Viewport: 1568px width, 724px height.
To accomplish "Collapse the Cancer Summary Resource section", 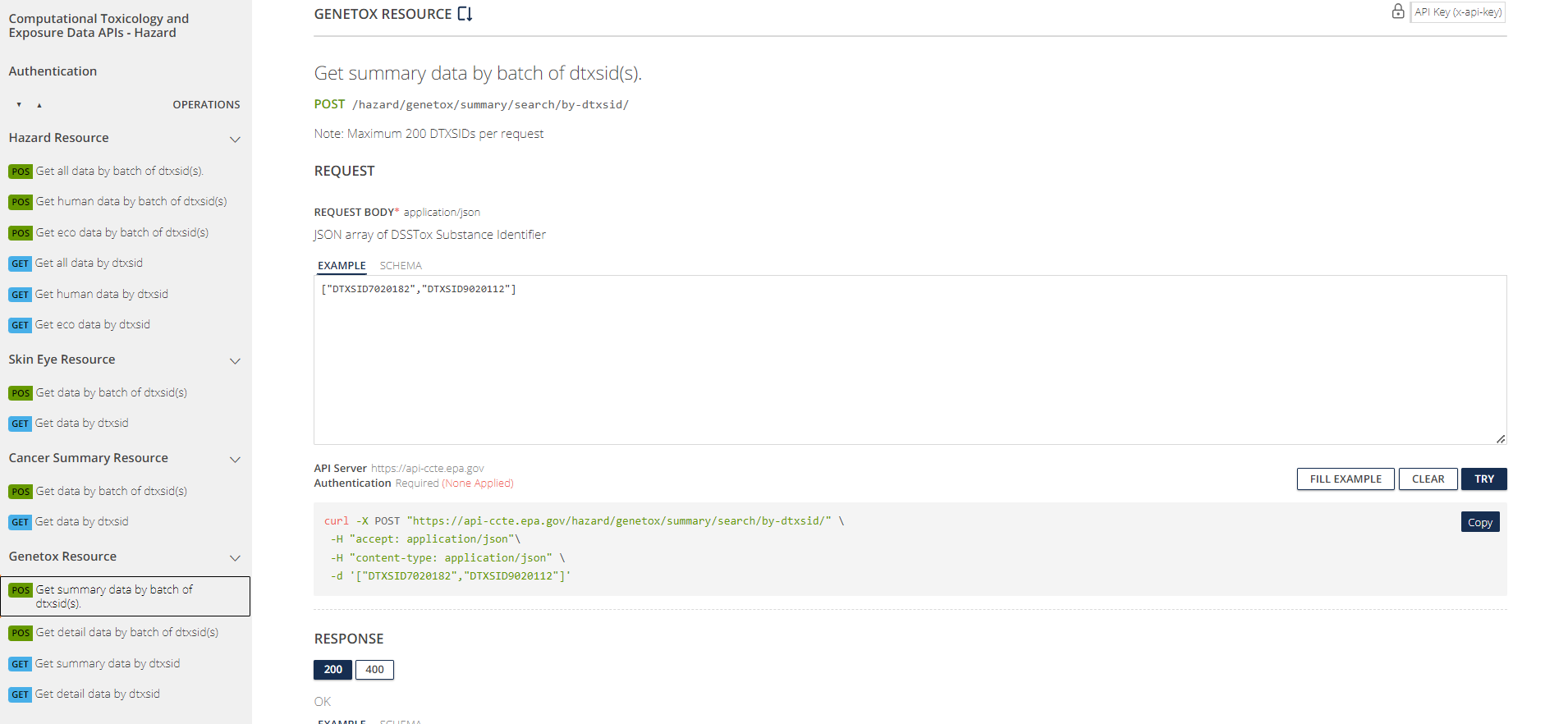I will click(x=235, y=459).
